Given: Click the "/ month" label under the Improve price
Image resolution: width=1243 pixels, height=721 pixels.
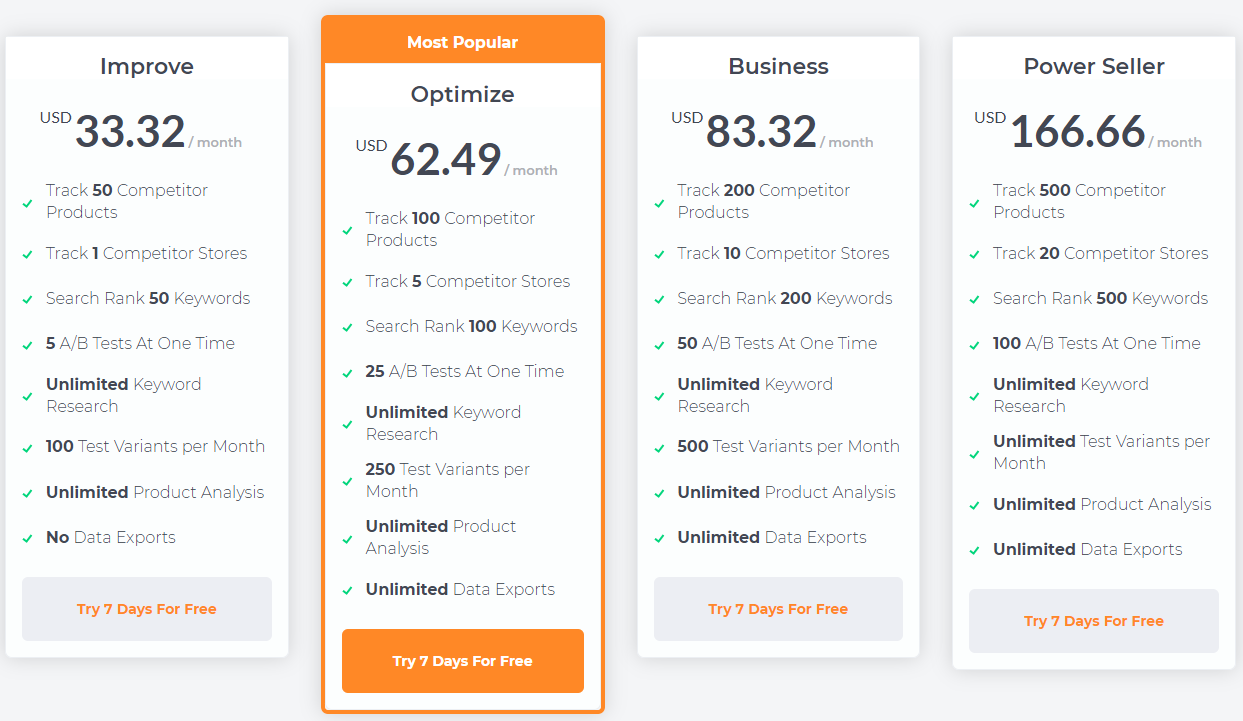Looking at the screenshot, I should coord(216,142).
